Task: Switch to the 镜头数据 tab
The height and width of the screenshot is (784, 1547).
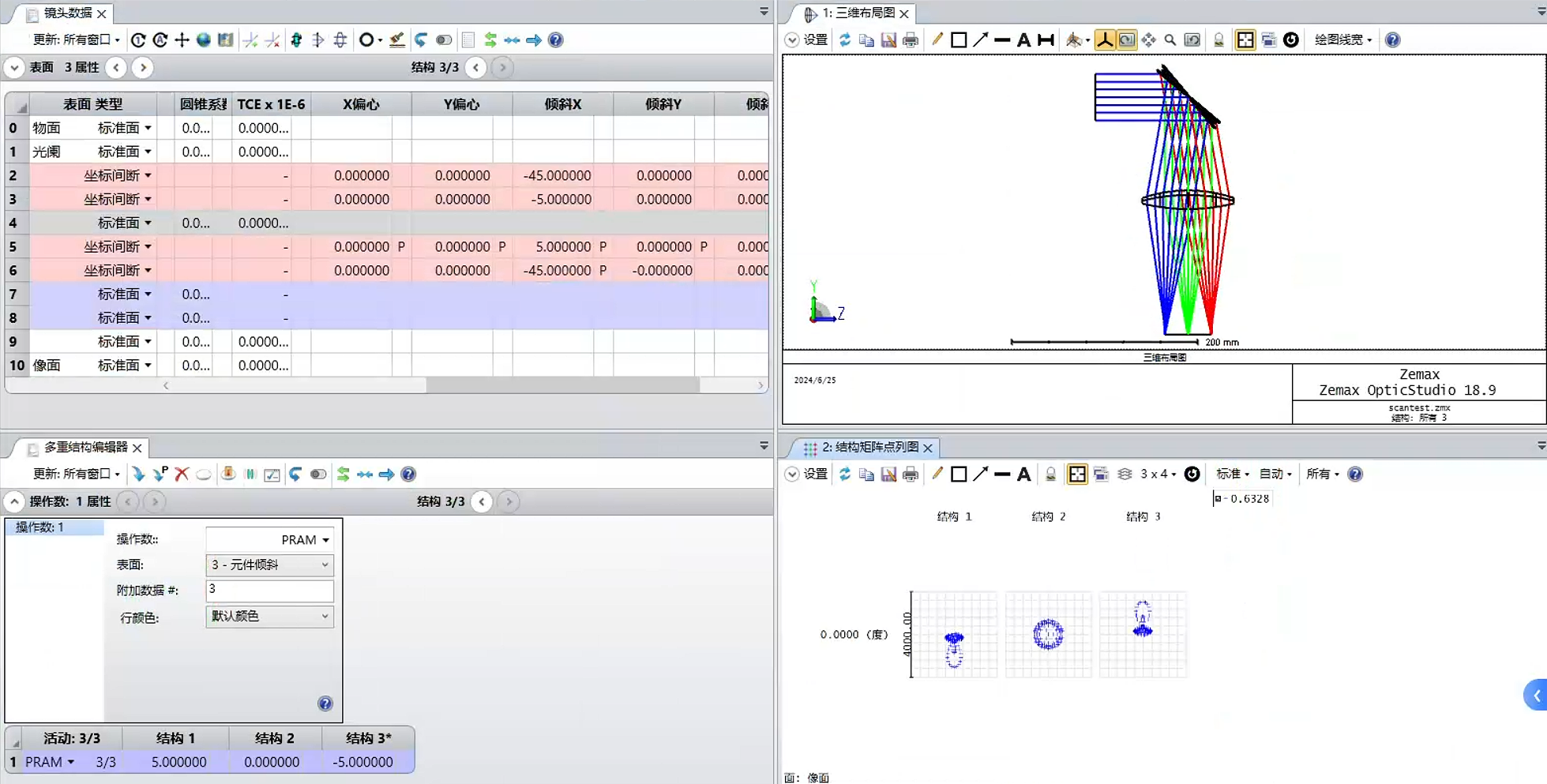Action: pos(67,13)
